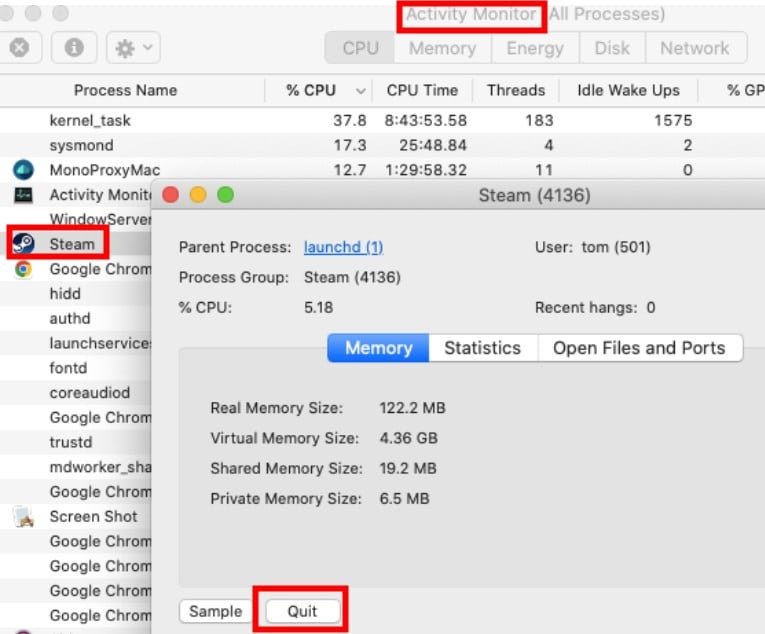The image size is (765, 634).
Task: Click the Quit button for Steam
Action: pos(302,612)
